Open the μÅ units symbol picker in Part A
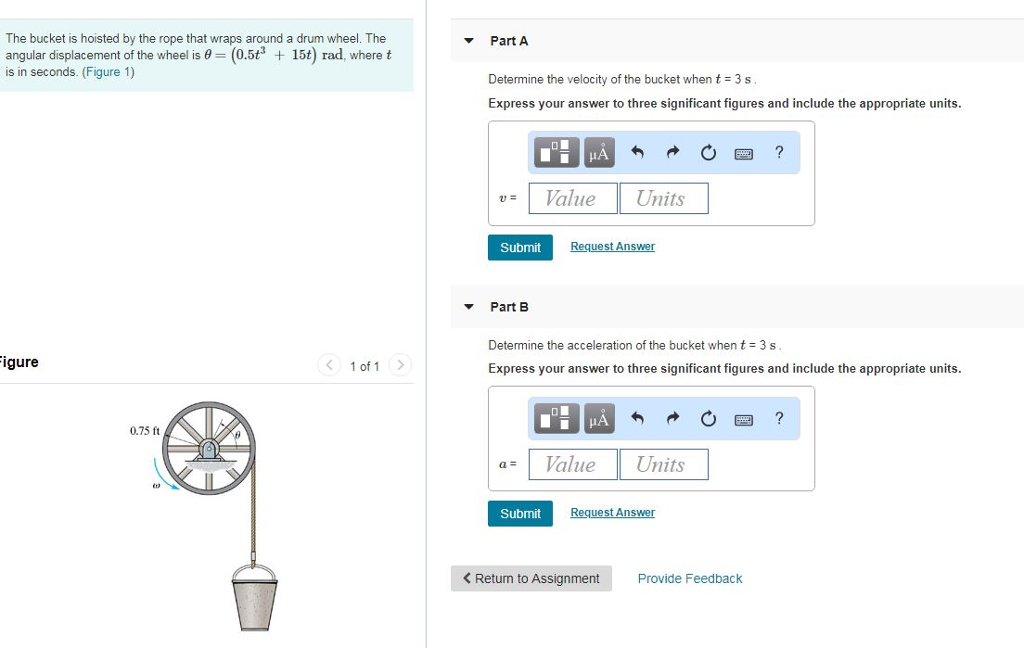1024x648 pixels. point(597,152)
